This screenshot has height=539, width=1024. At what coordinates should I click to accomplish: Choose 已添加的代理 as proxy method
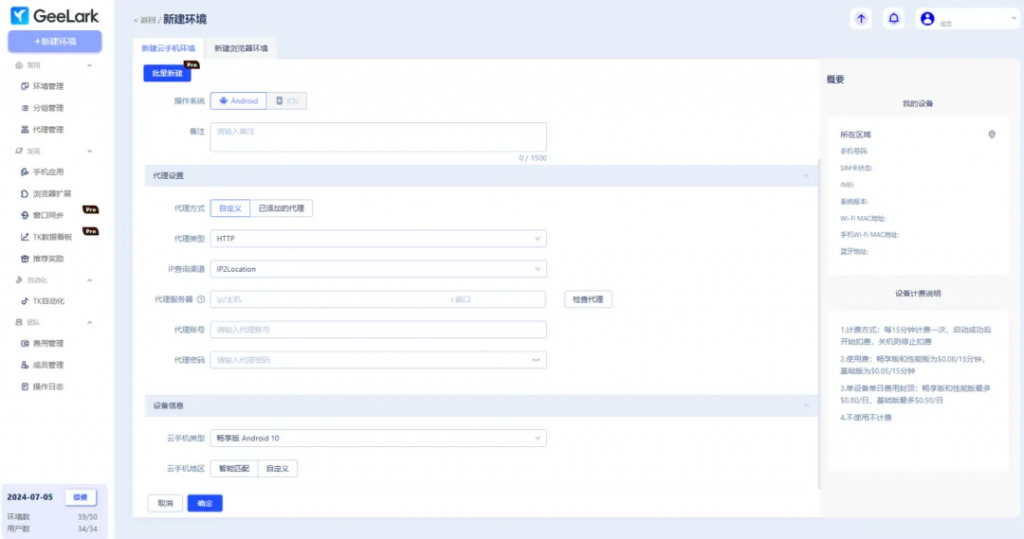(x=280, y=209)
